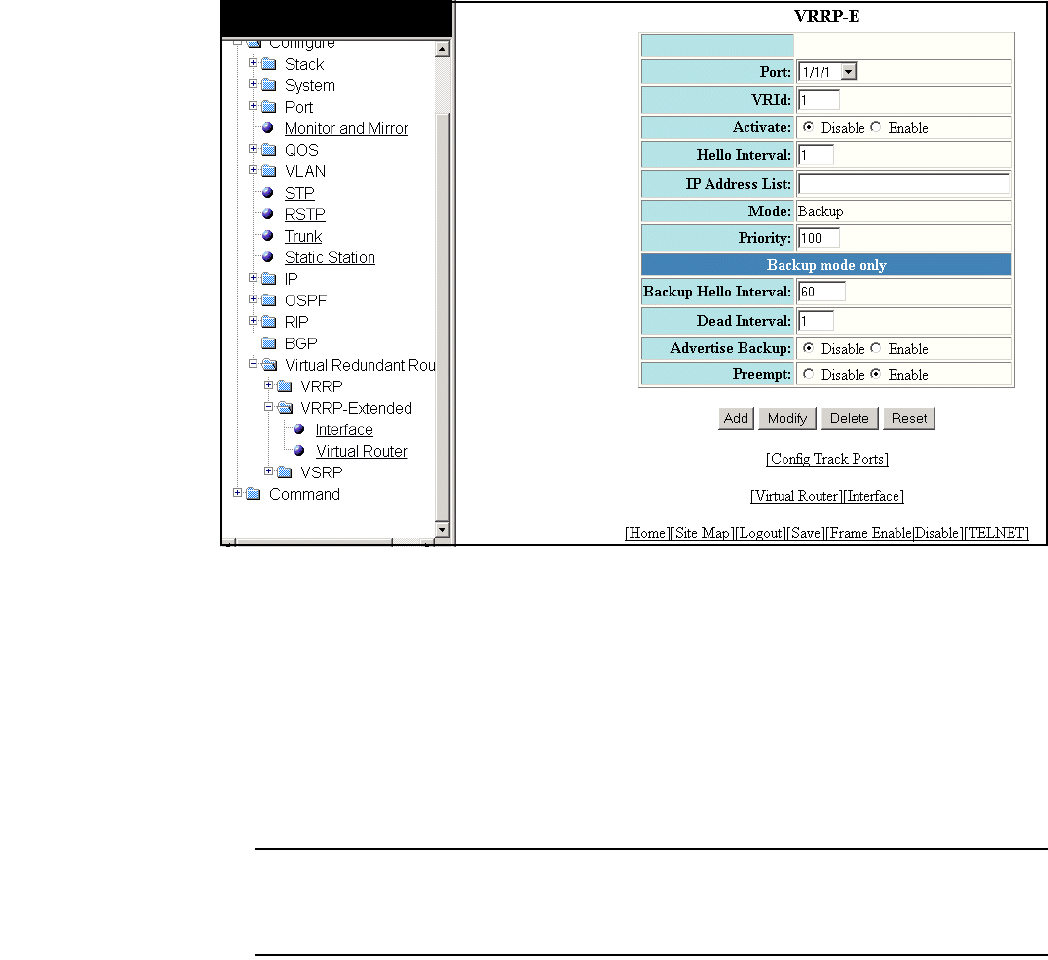The image size is (1048, 960).
Task: Click the bullet icon beside Static Station
Action: click(x=267, y=257)
